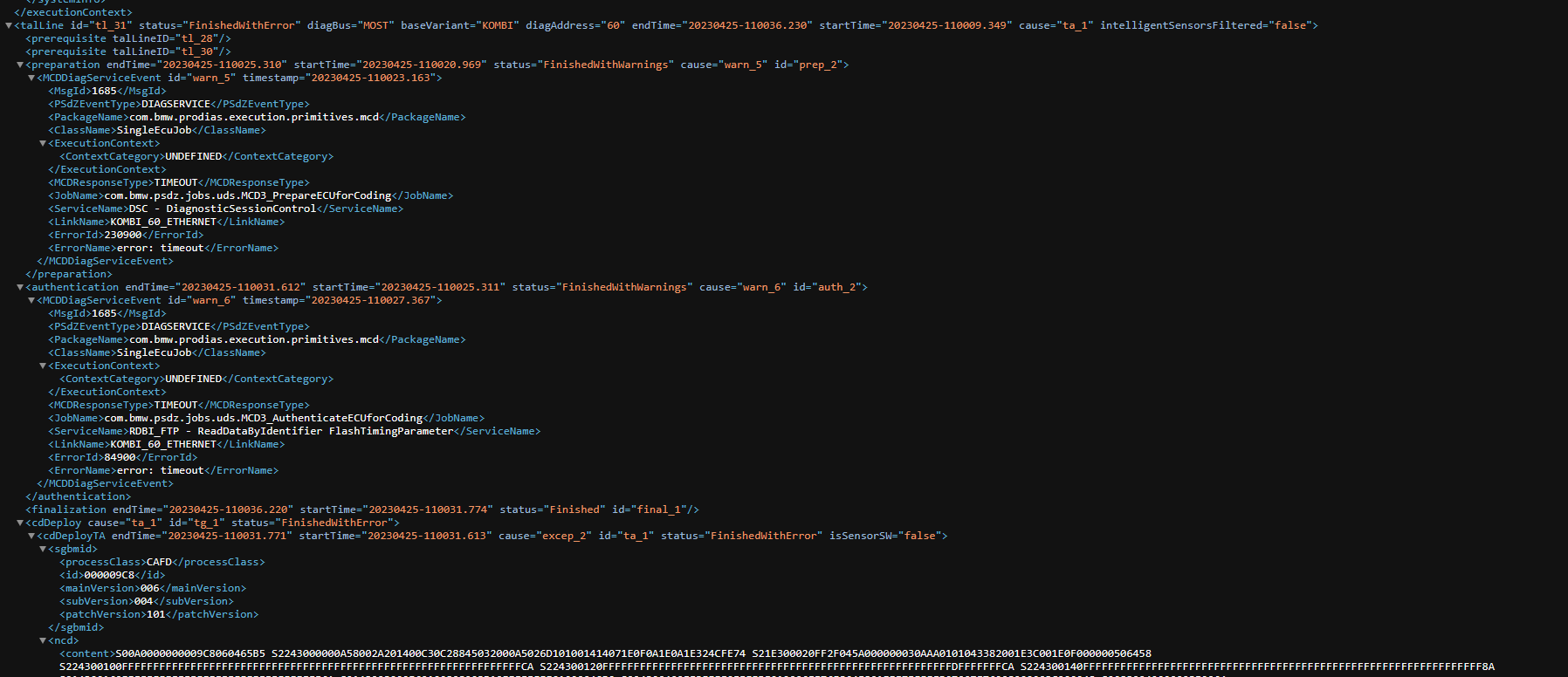Image resolution: width=1568 pixels, height=677 pixels.
Task: Click the status FinishedWithError attribute of talLine
Action: point(220,25)
